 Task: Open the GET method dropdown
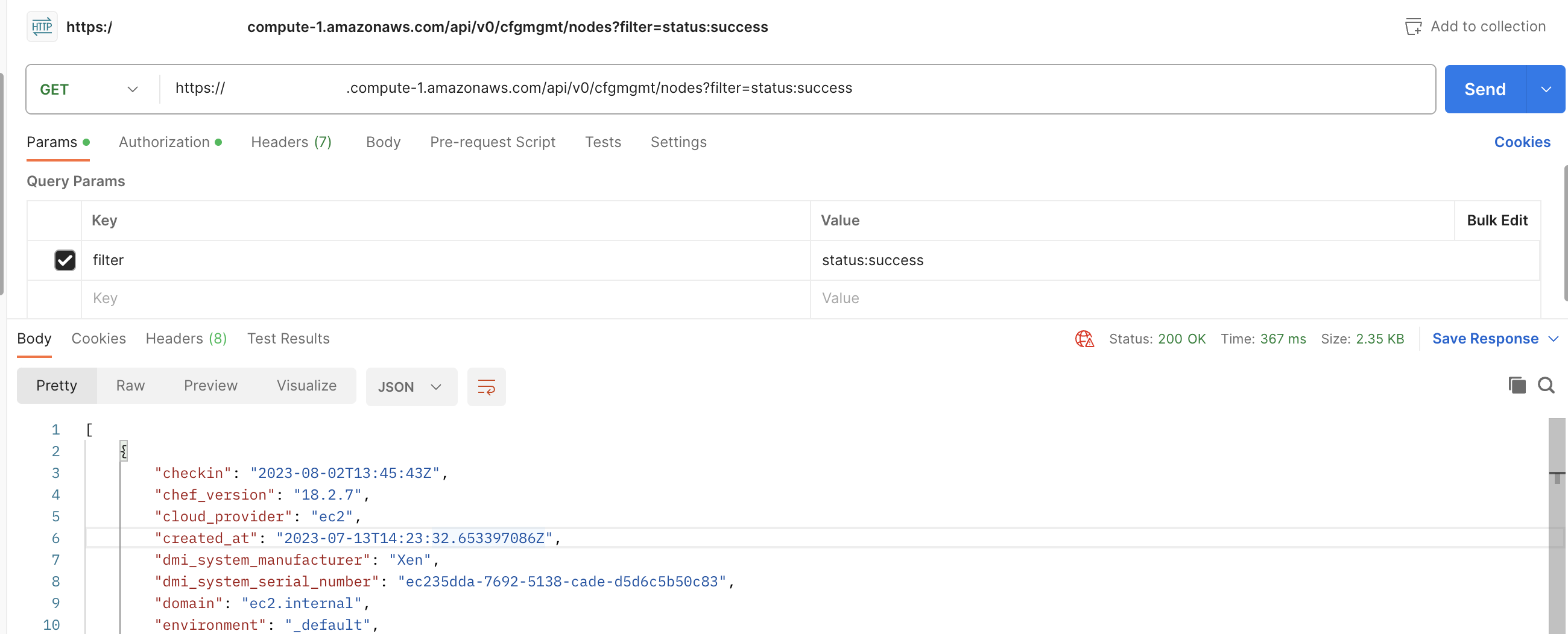(x=89, y=89)
